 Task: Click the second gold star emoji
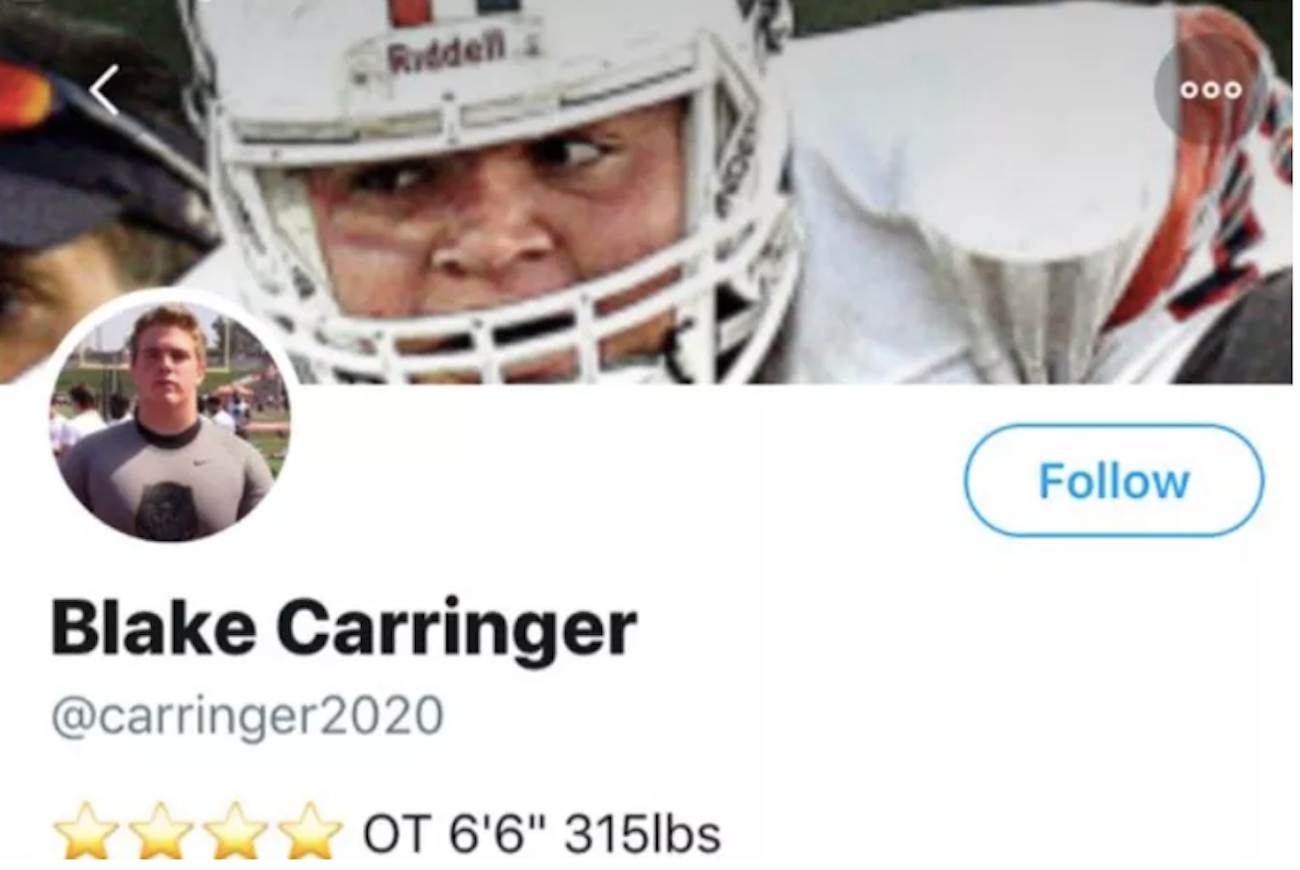click(160, 830)
